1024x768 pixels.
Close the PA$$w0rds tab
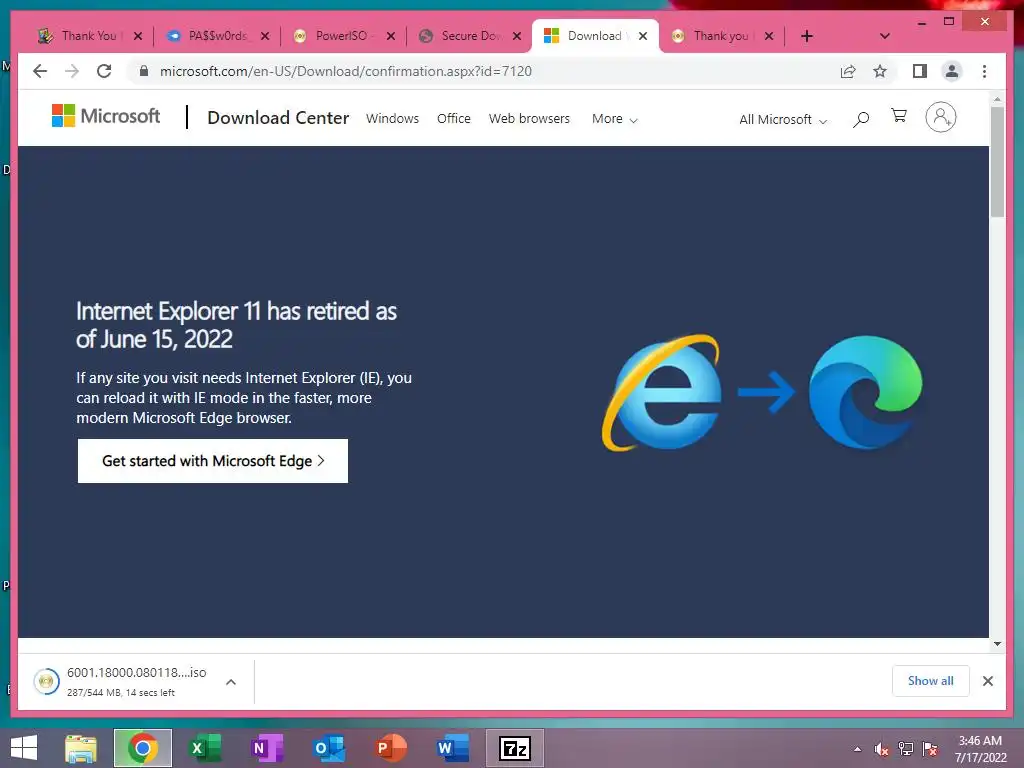tap(264, 36)
